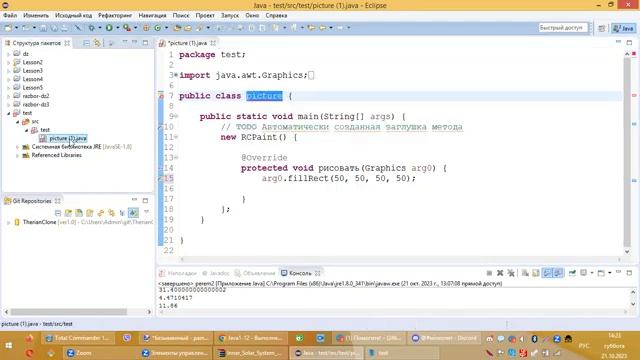Click the Clear Console icon

tap(525, 273)
